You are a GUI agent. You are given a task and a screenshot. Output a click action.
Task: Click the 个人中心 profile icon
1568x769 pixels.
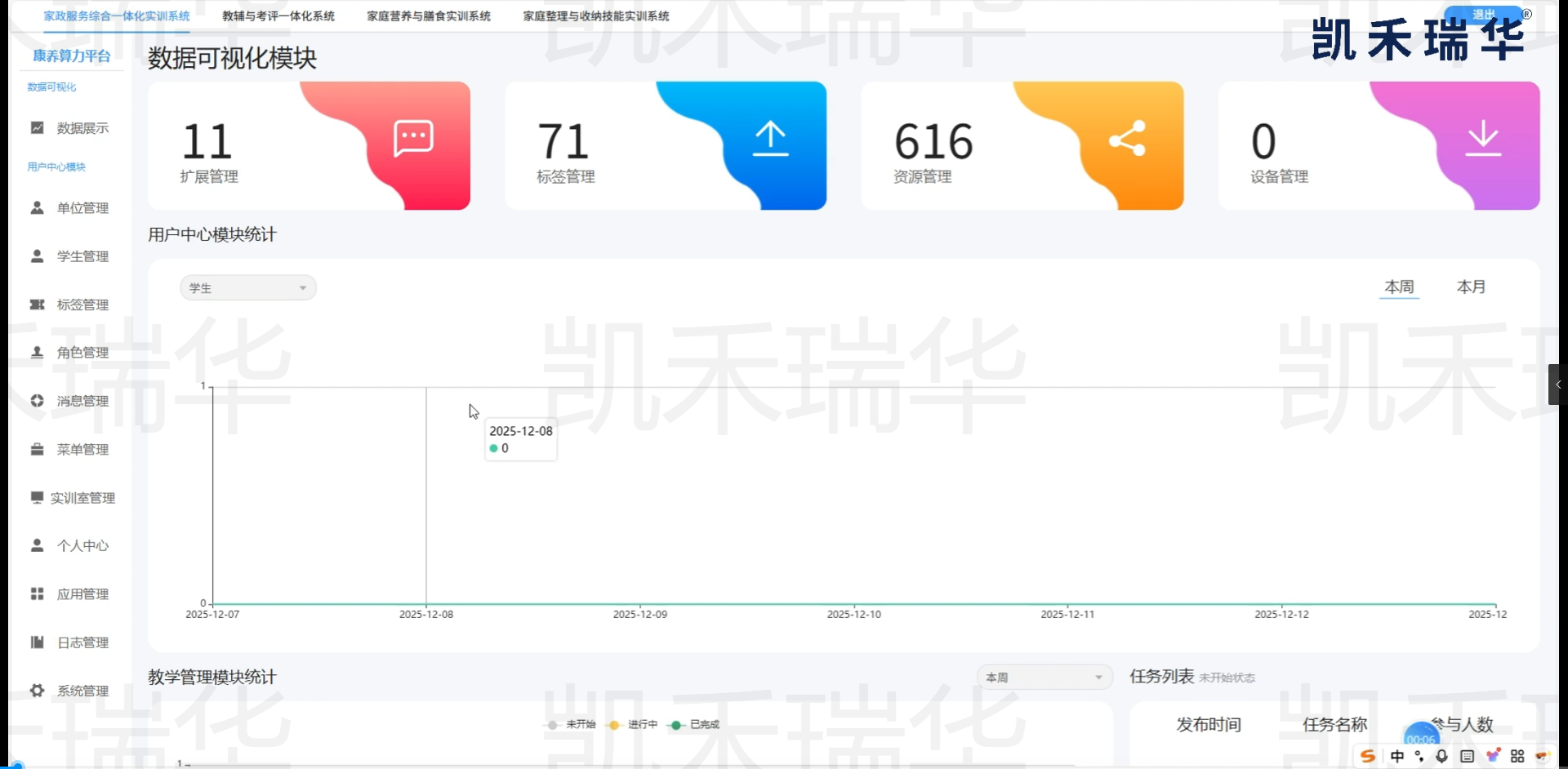pos(37,545)
